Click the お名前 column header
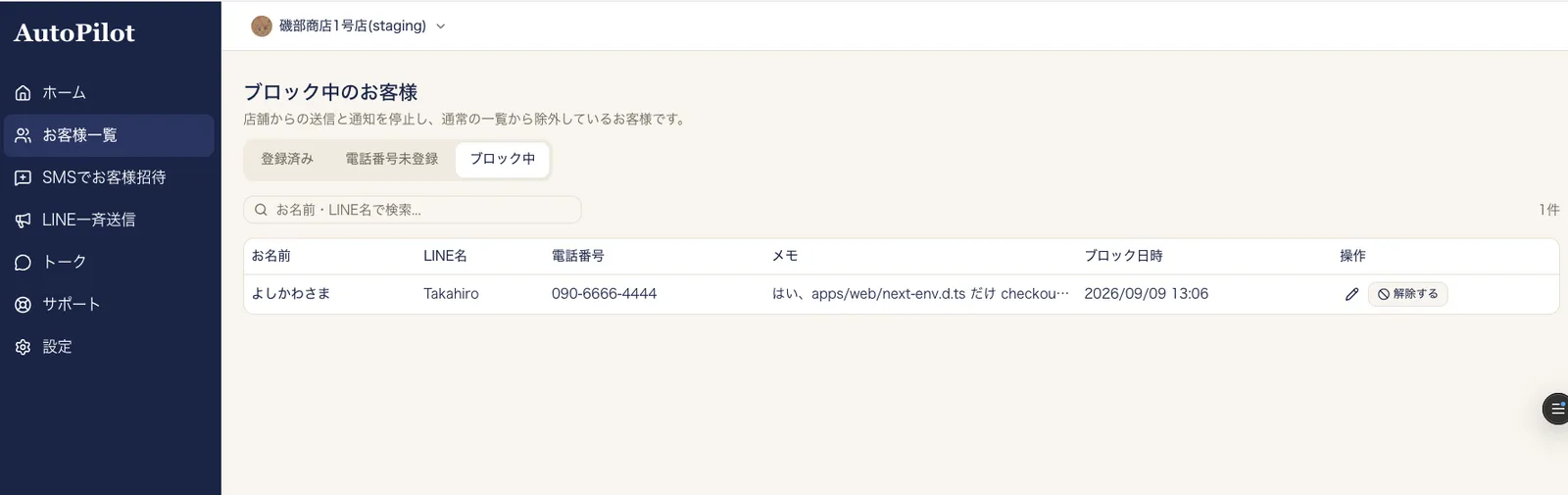 pos(271,256)
